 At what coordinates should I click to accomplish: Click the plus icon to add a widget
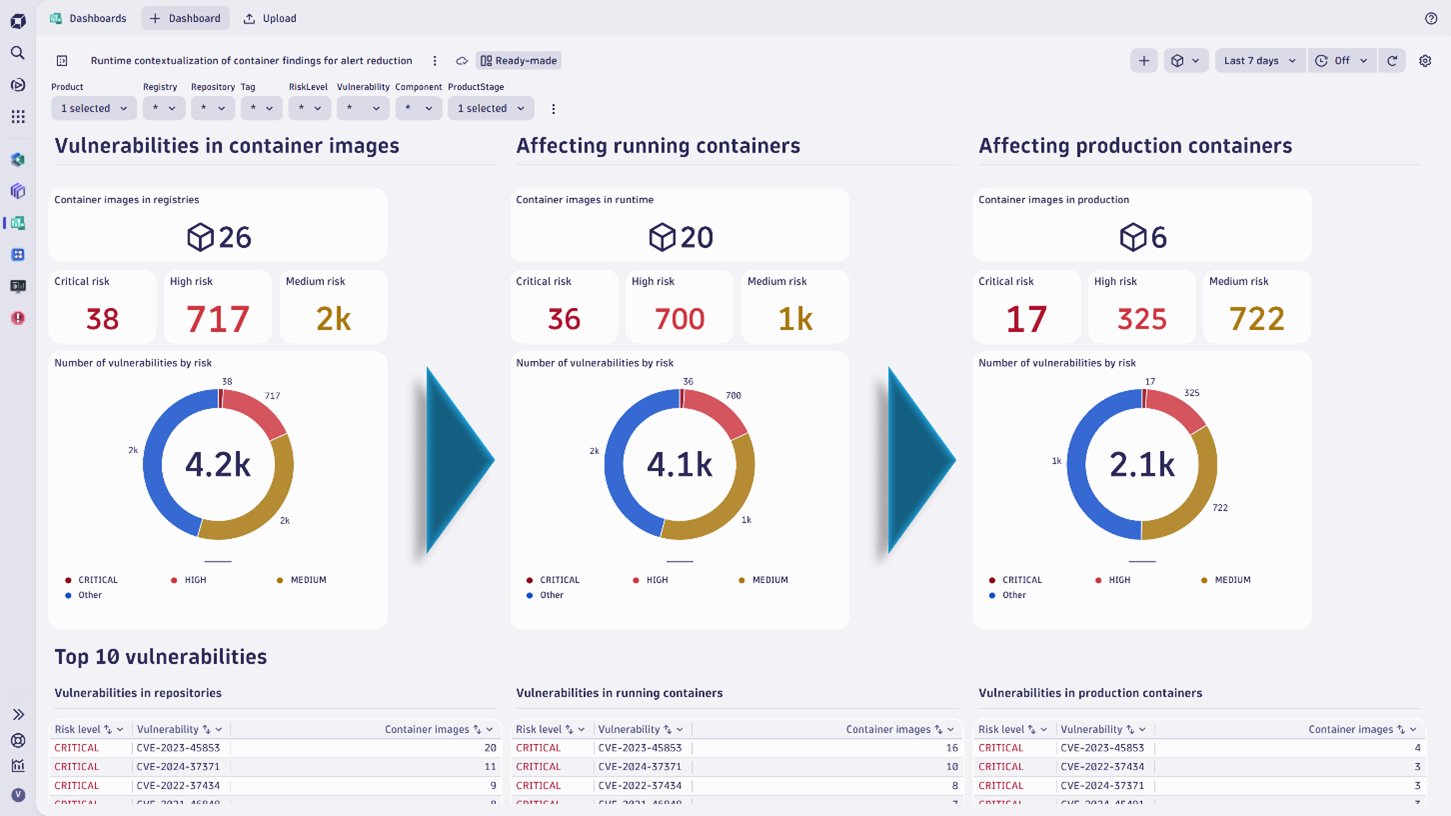(1143, 60)
